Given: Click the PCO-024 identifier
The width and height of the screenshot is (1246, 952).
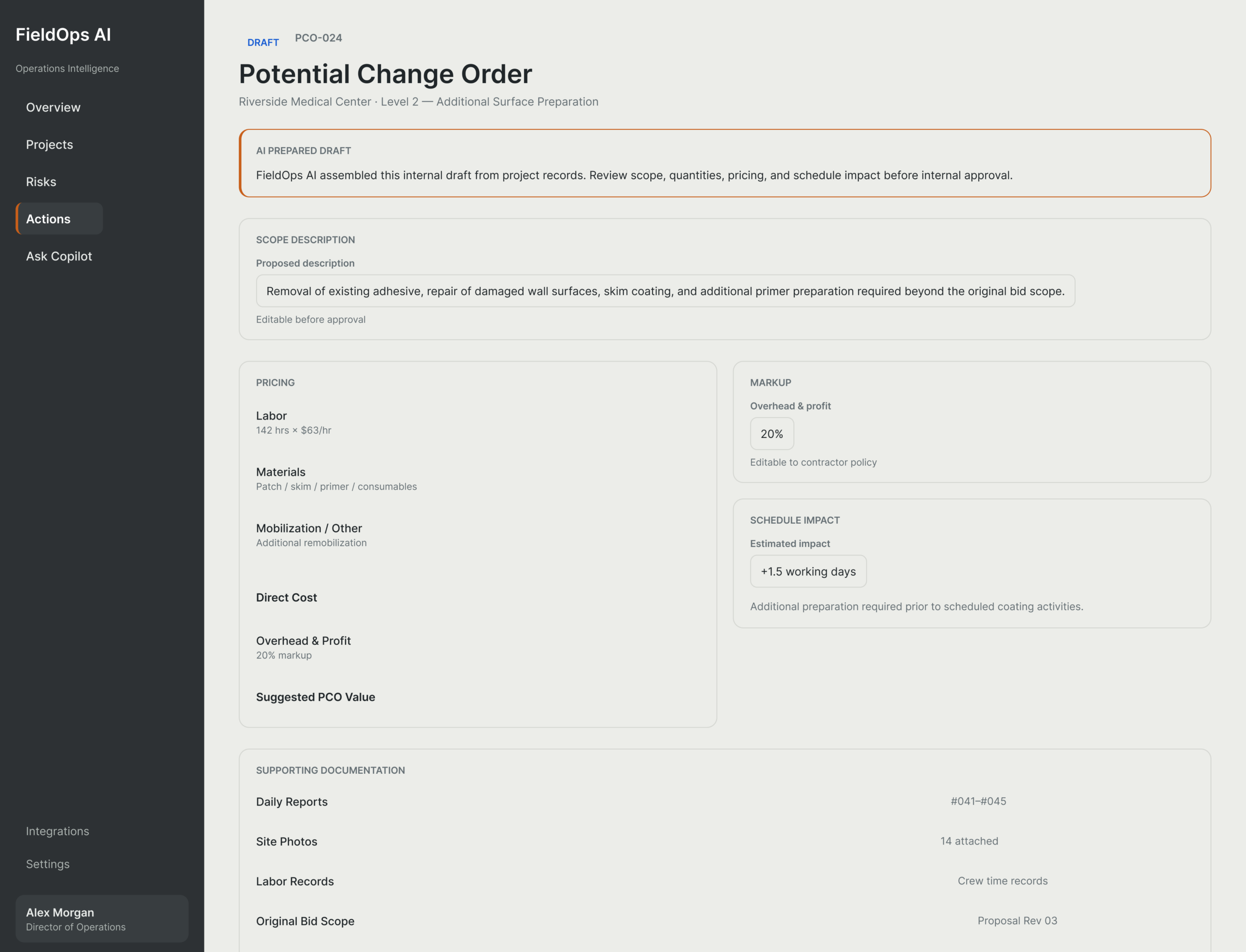Looking at the screenshot, I should point(318,38).
